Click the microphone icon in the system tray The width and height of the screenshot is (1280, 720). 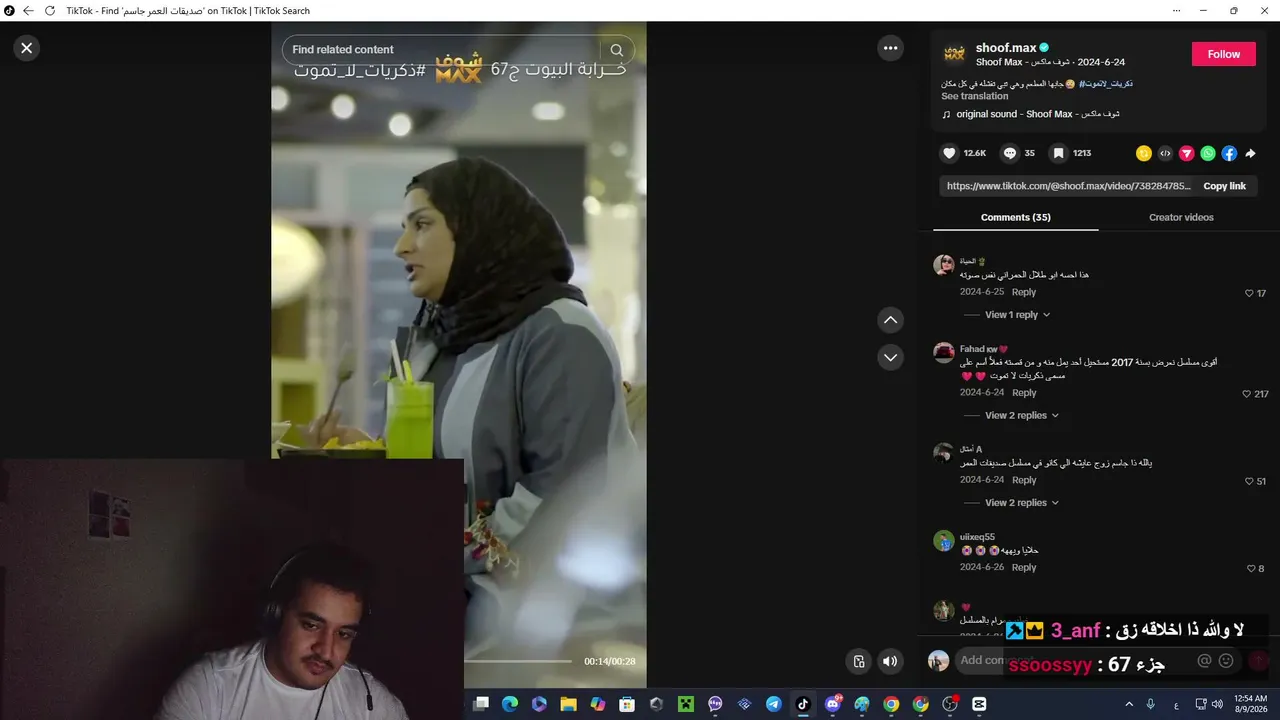1151,704
